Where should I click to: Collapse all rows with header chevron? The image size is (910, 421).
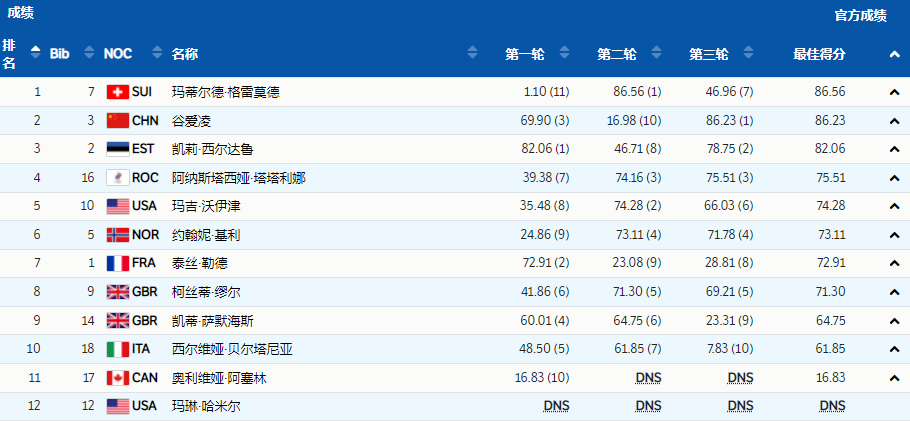pyautogui.click(x=894, y=55)
